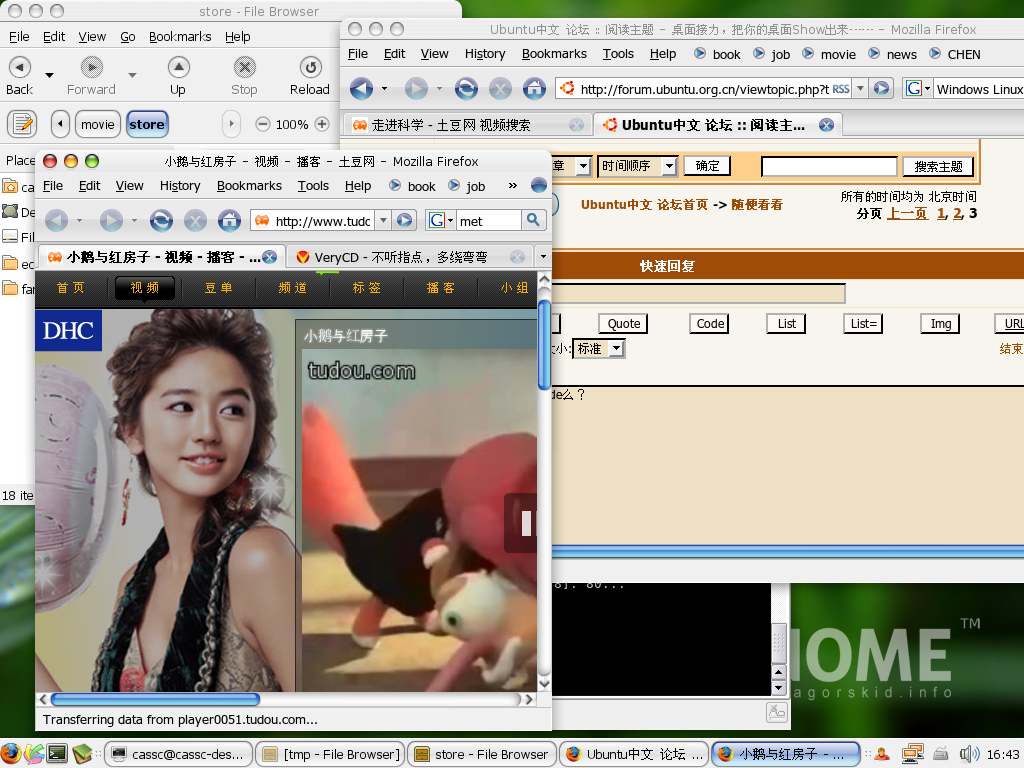
Task: Click the printer icon in the system tray
Action: (x=941, y=754)
